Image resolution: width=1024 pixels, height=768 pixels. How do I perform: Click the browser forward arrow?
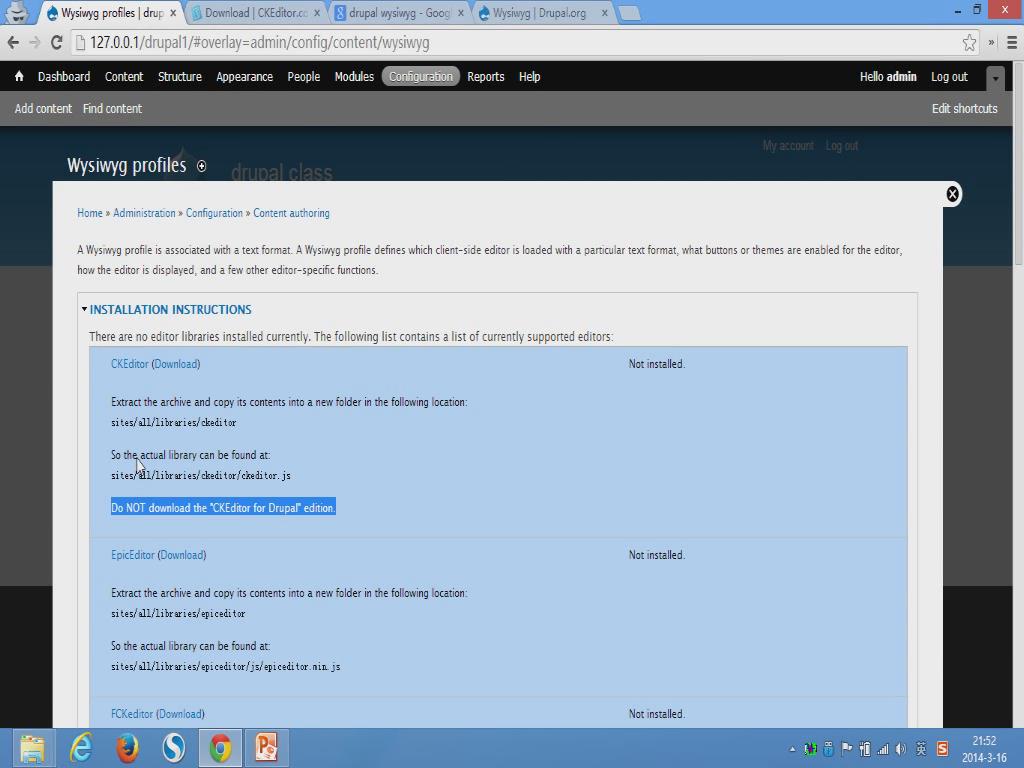point(35,42)
